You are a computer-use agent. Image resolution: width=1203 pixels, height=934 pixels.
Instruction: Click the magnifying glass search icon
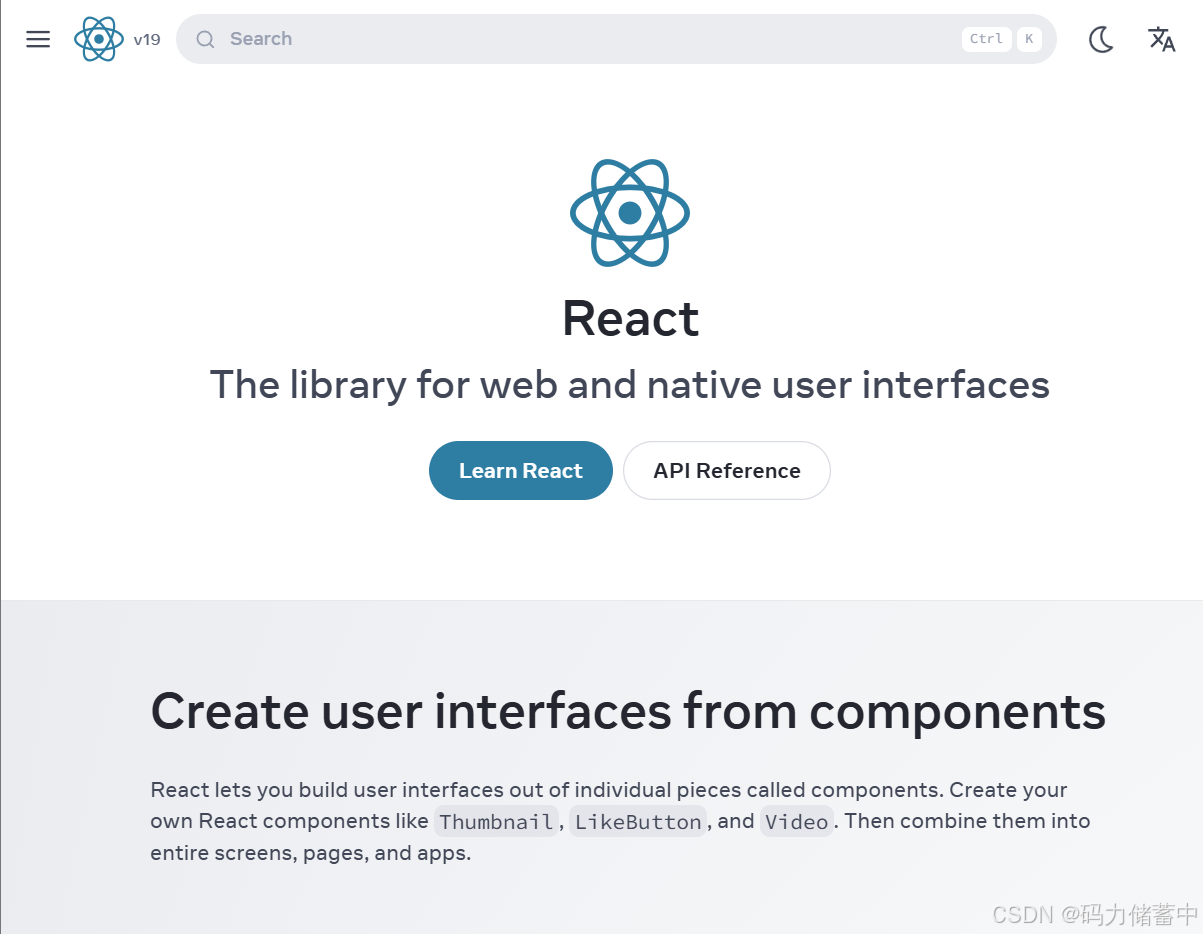coord(205,39)
